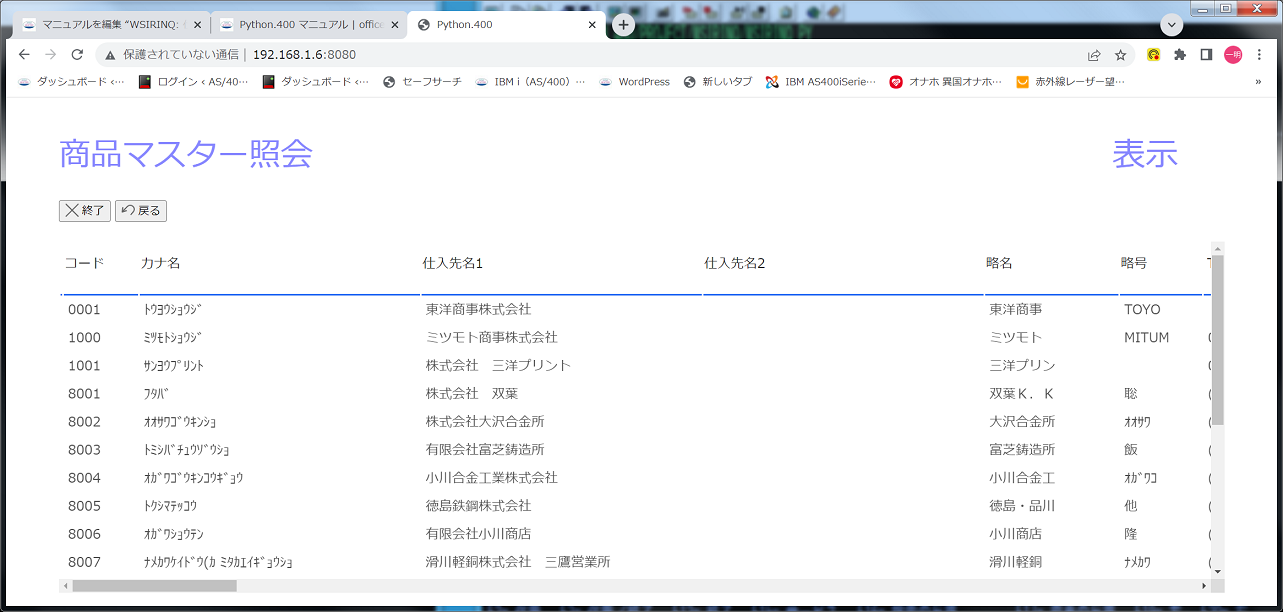Open the Extensions puzzle piece icon
Viewport: 1283px width, 612px height.
pyautogui.click(x=1180, y=55)
